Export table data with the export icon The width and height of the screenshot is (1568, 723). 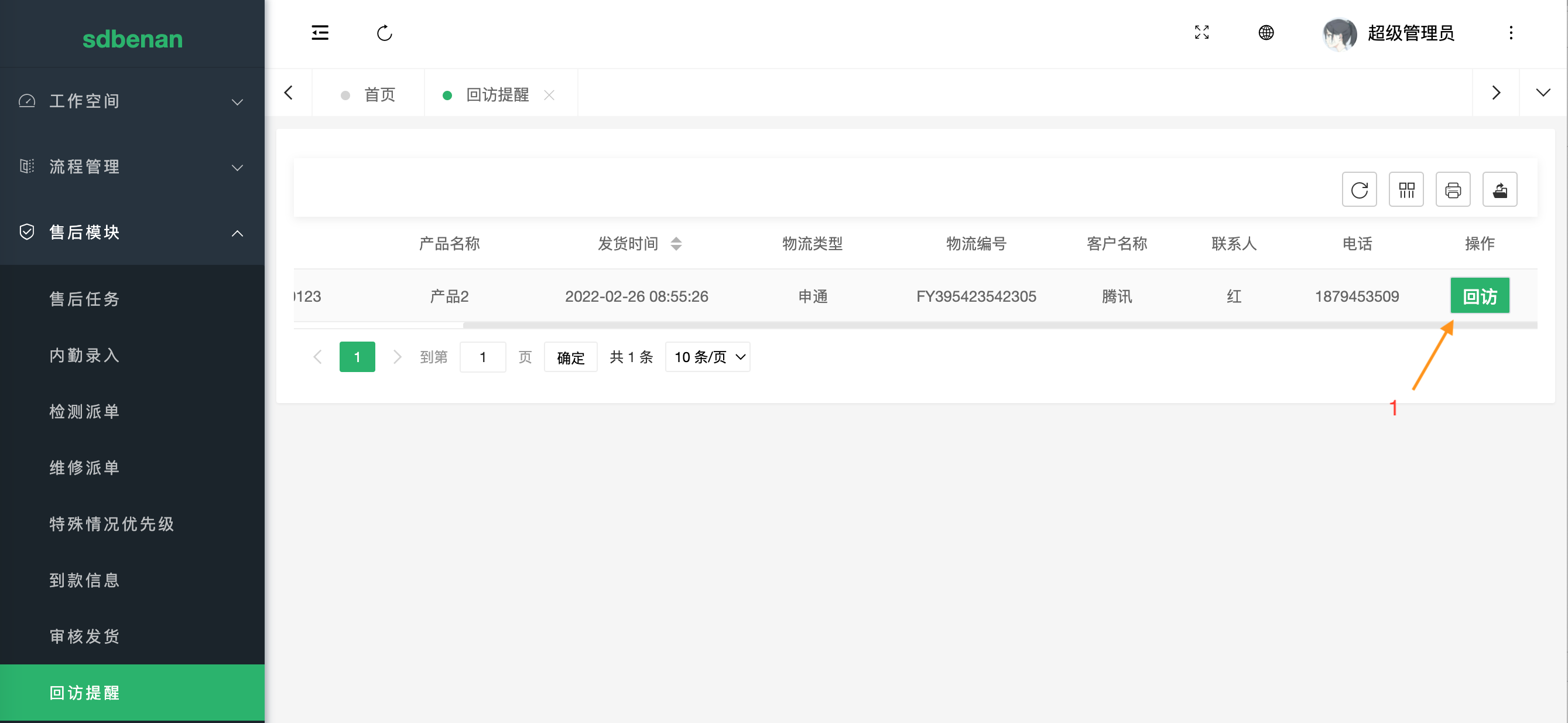click(x=1500, y=190)
